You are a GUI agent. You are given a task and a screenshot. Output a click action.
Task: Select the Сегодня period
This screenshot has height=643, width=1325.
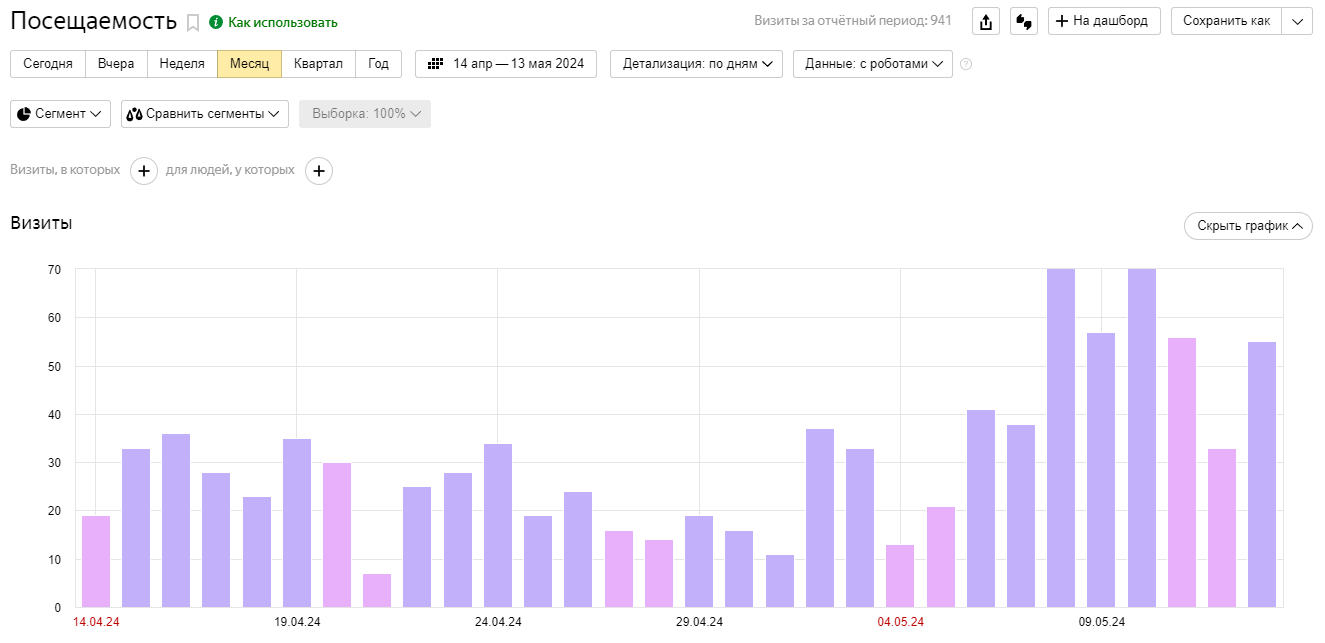[48, 64]
